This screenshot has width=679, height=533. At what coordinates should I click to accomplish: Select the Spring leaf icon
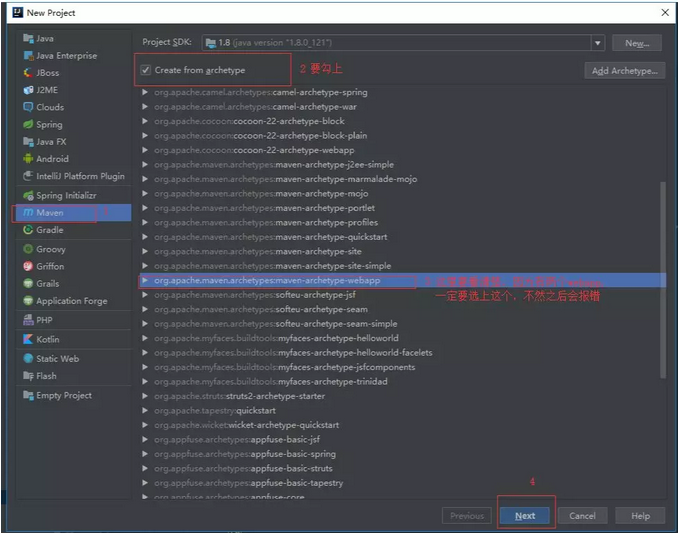[x=28, y=124]
